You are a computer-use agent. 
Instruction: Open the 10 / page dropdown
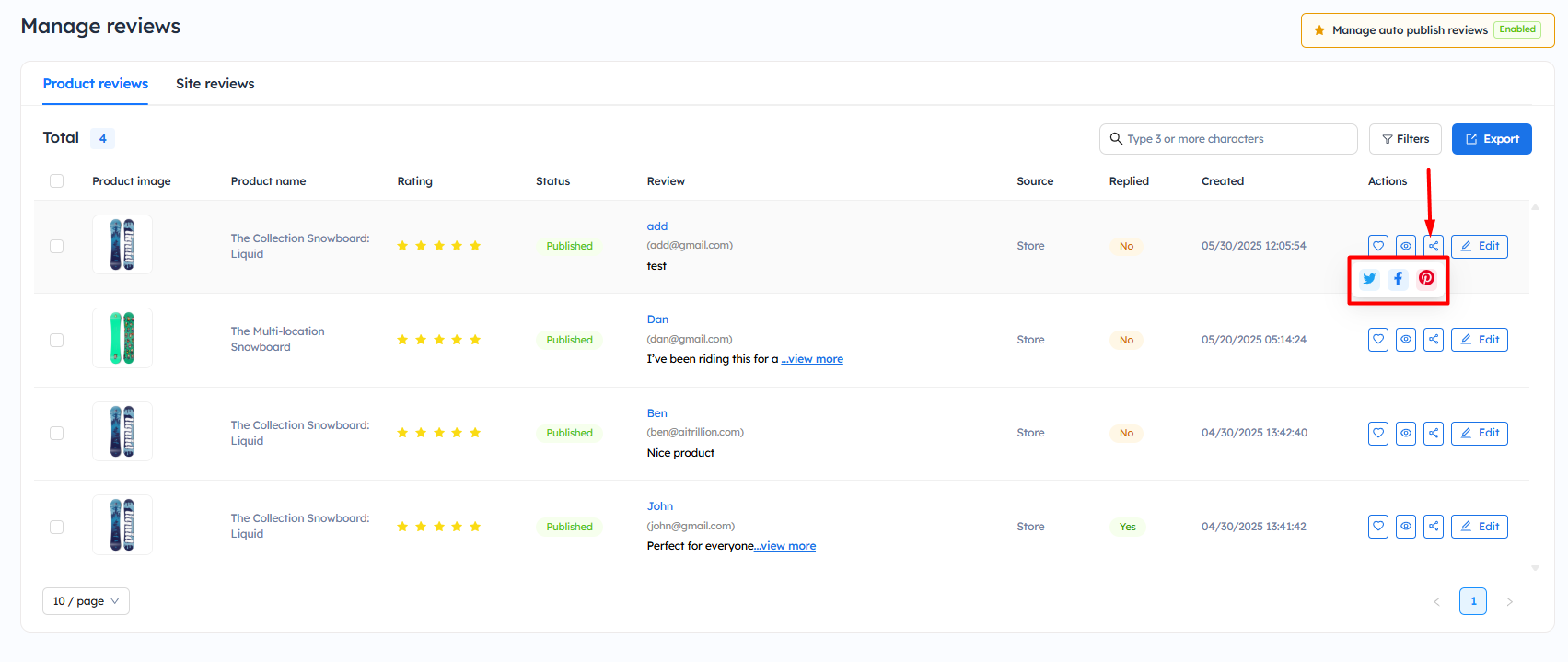[86, 601]
